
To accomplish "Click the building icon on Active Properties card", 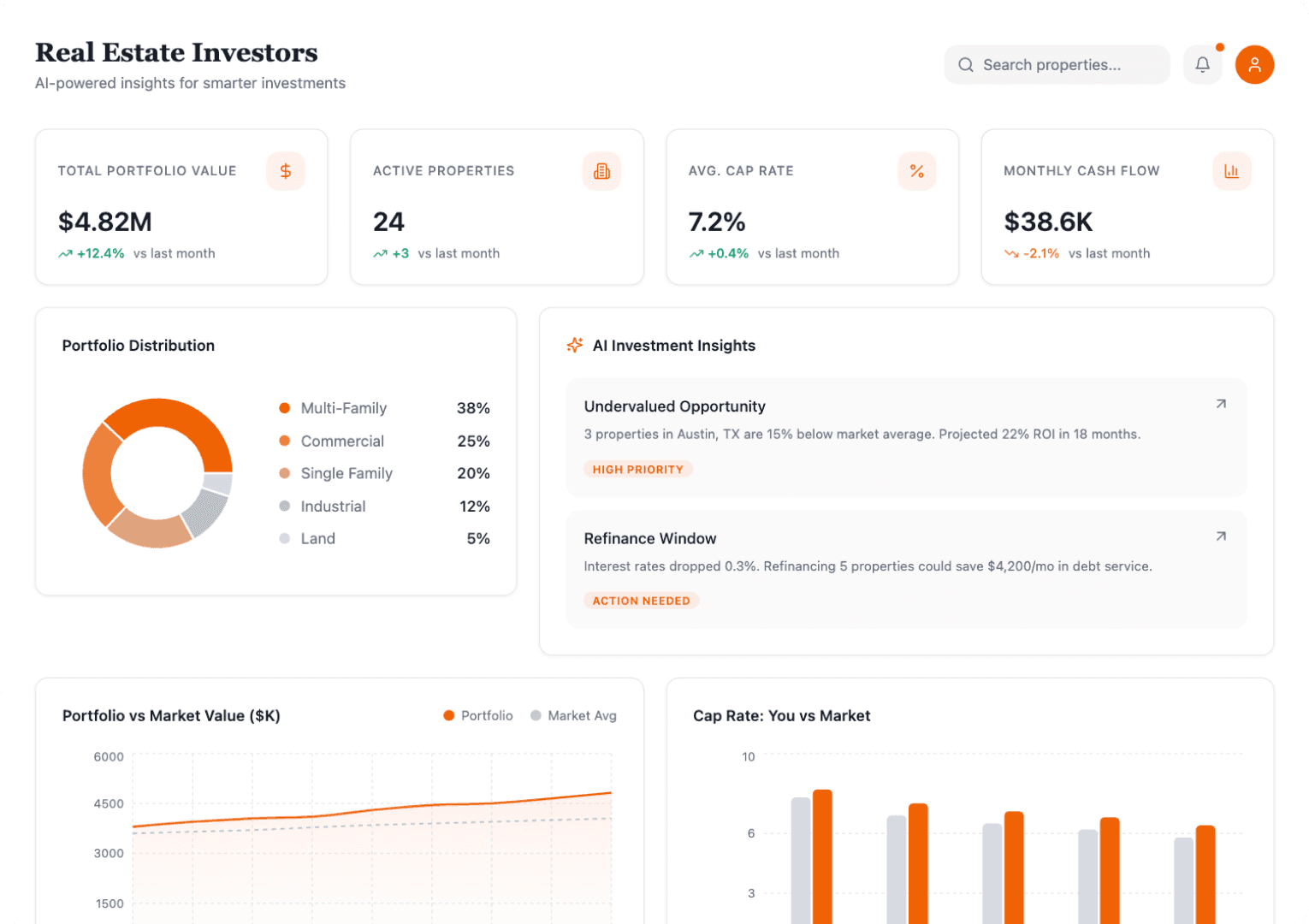I will 601,171.
